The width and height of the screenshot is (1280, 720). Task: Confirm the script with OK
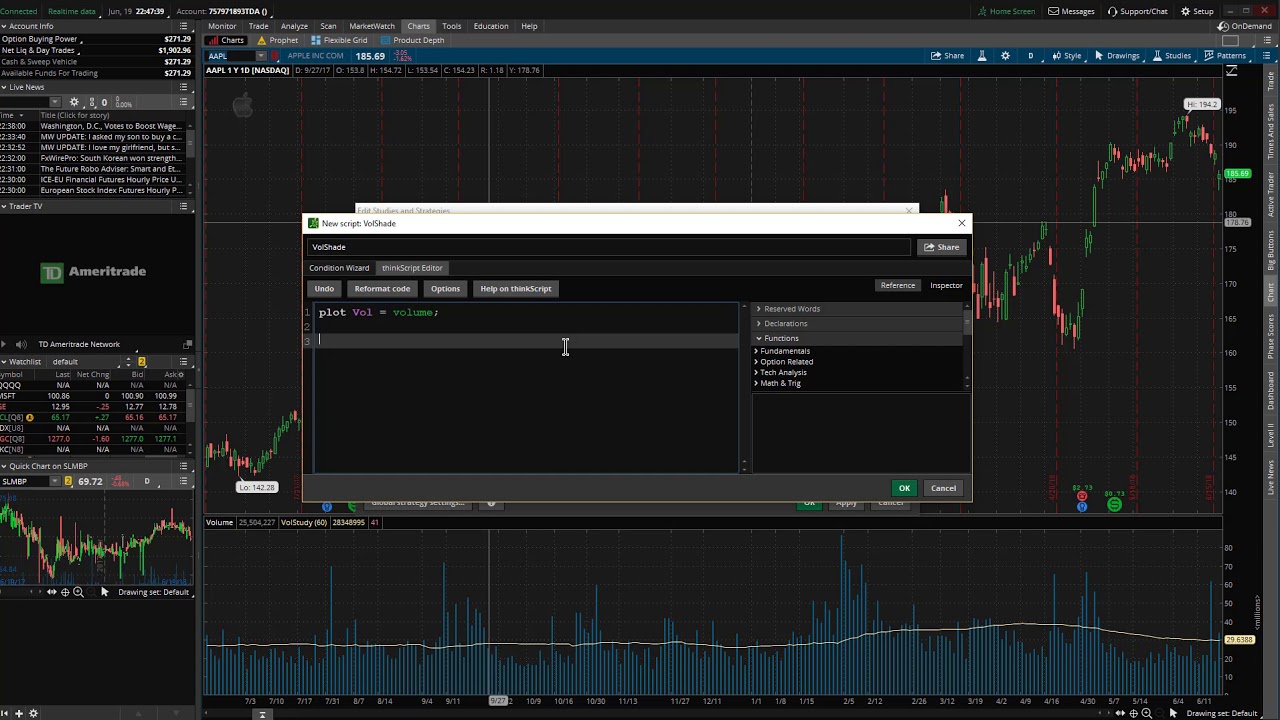click(904, 488)
